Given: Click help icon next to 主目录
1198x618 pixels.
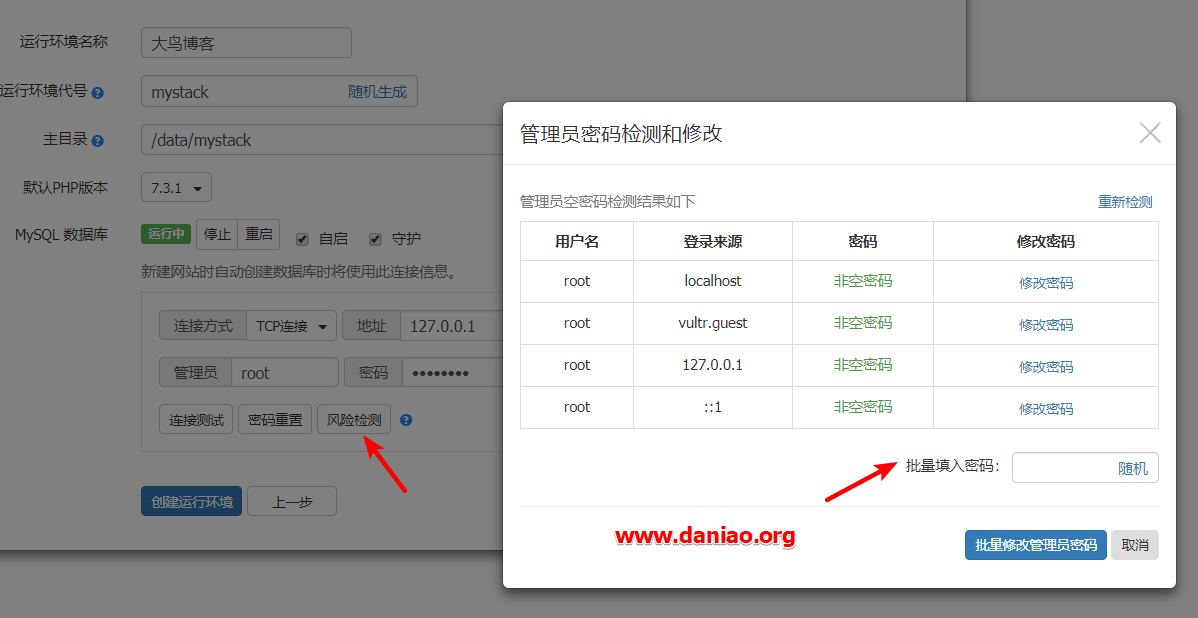Looking at the screenshot, I should pos(97,141).
